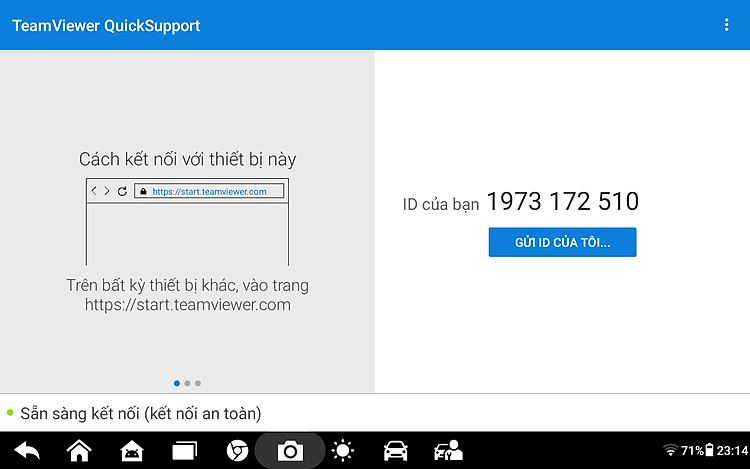Show recent apps overview
The image size is (750, 469).
185,451
